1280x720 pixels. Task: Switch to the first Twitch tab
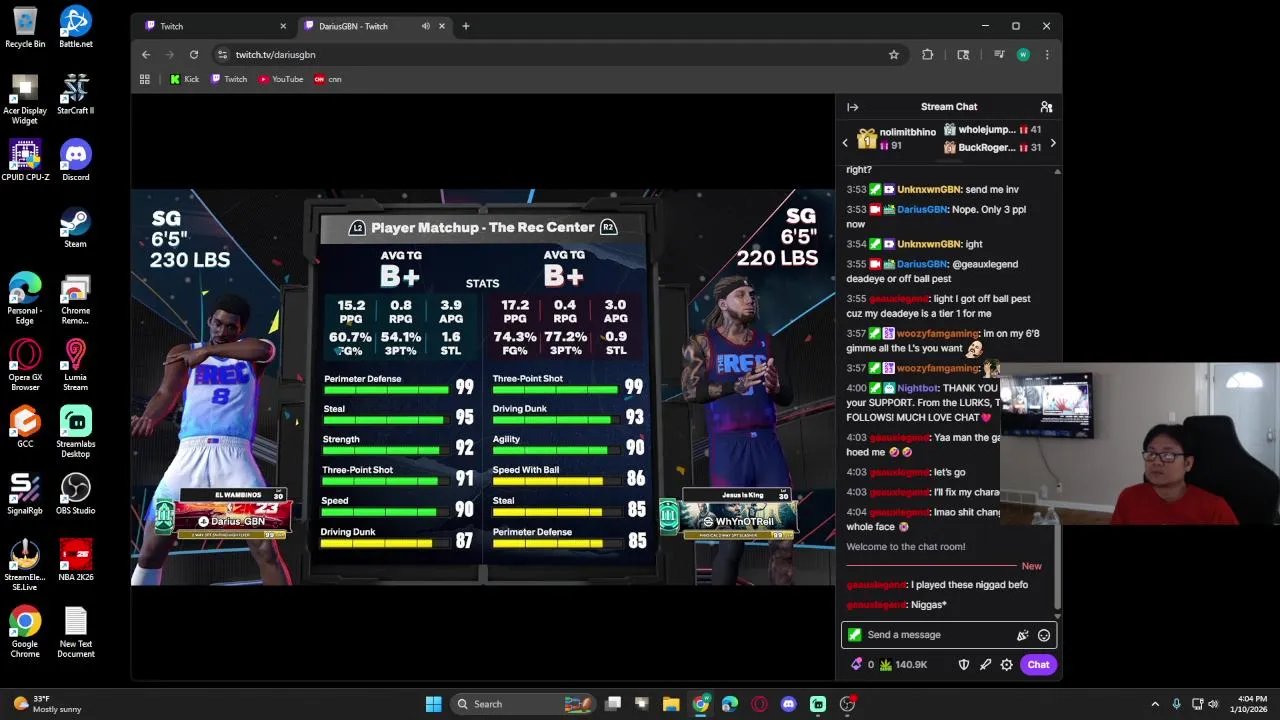[215, 26]
